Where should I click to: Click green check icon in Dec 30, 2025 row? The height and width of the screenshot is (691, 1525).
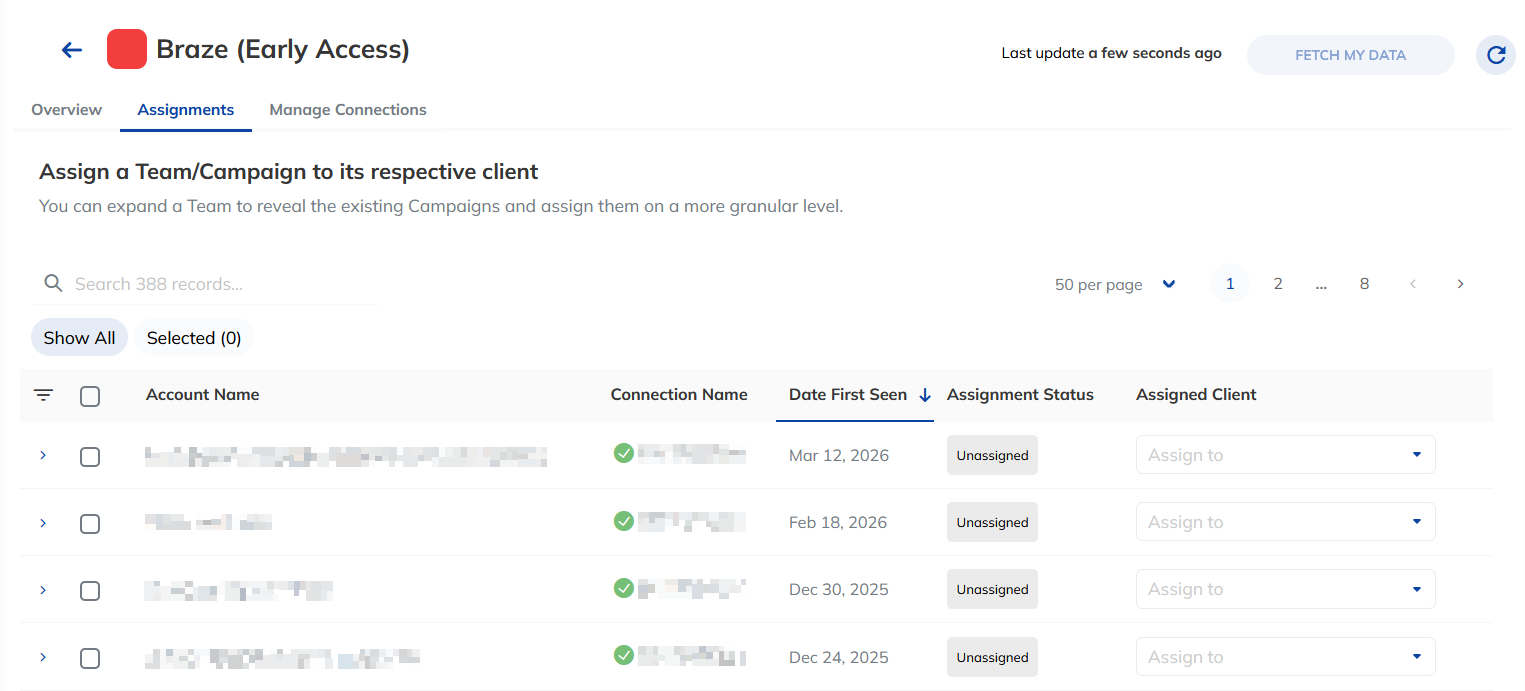(x=624, y=588)
